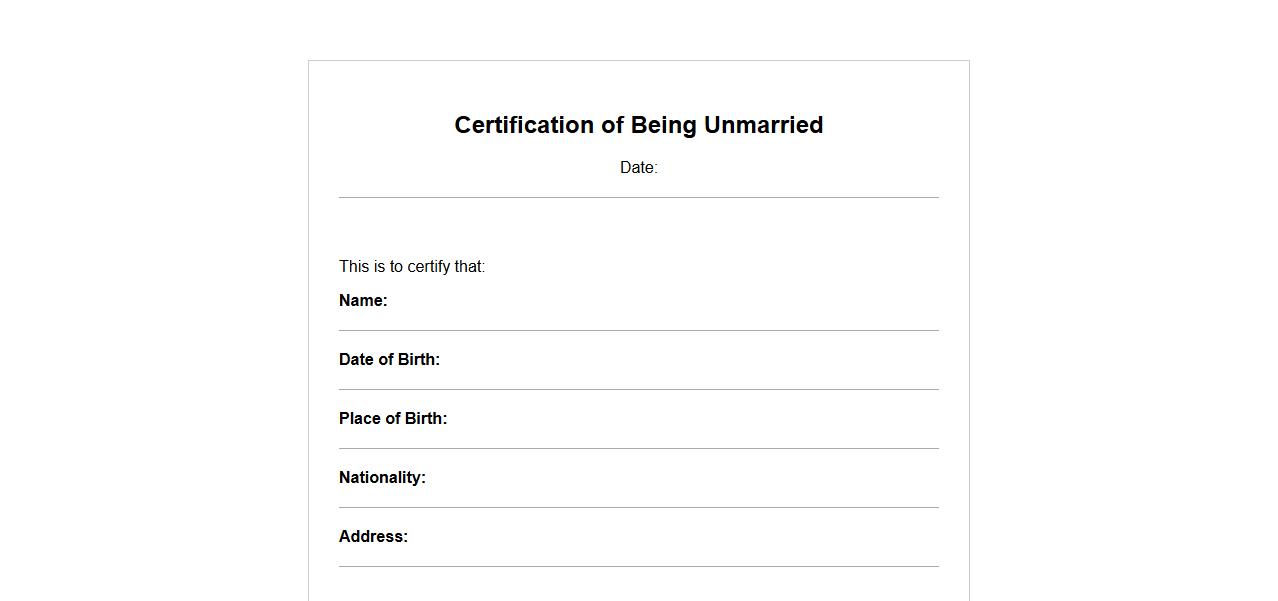Select the Date of Birth: label

click(x=389, y=360)
